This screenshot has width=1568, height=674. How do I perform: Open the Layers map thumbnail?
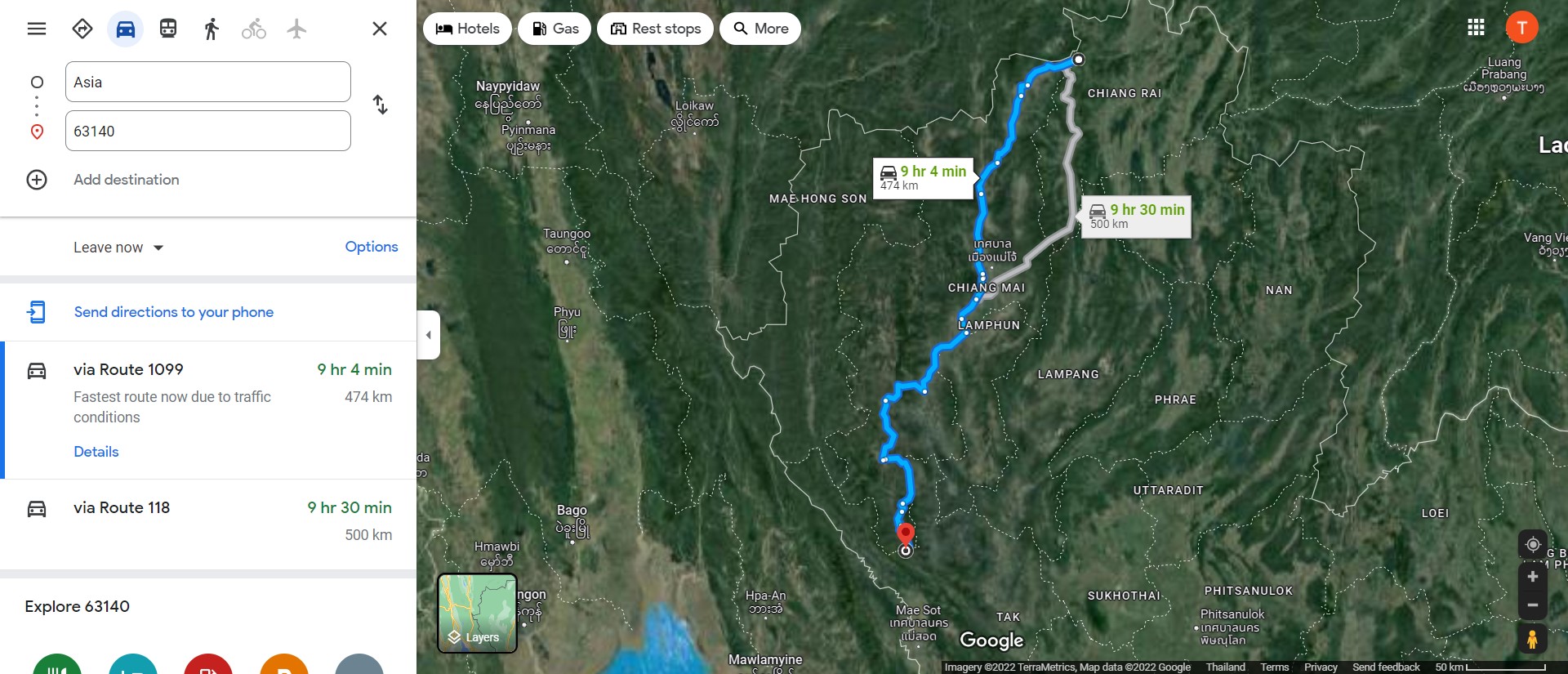click(478, 614)
